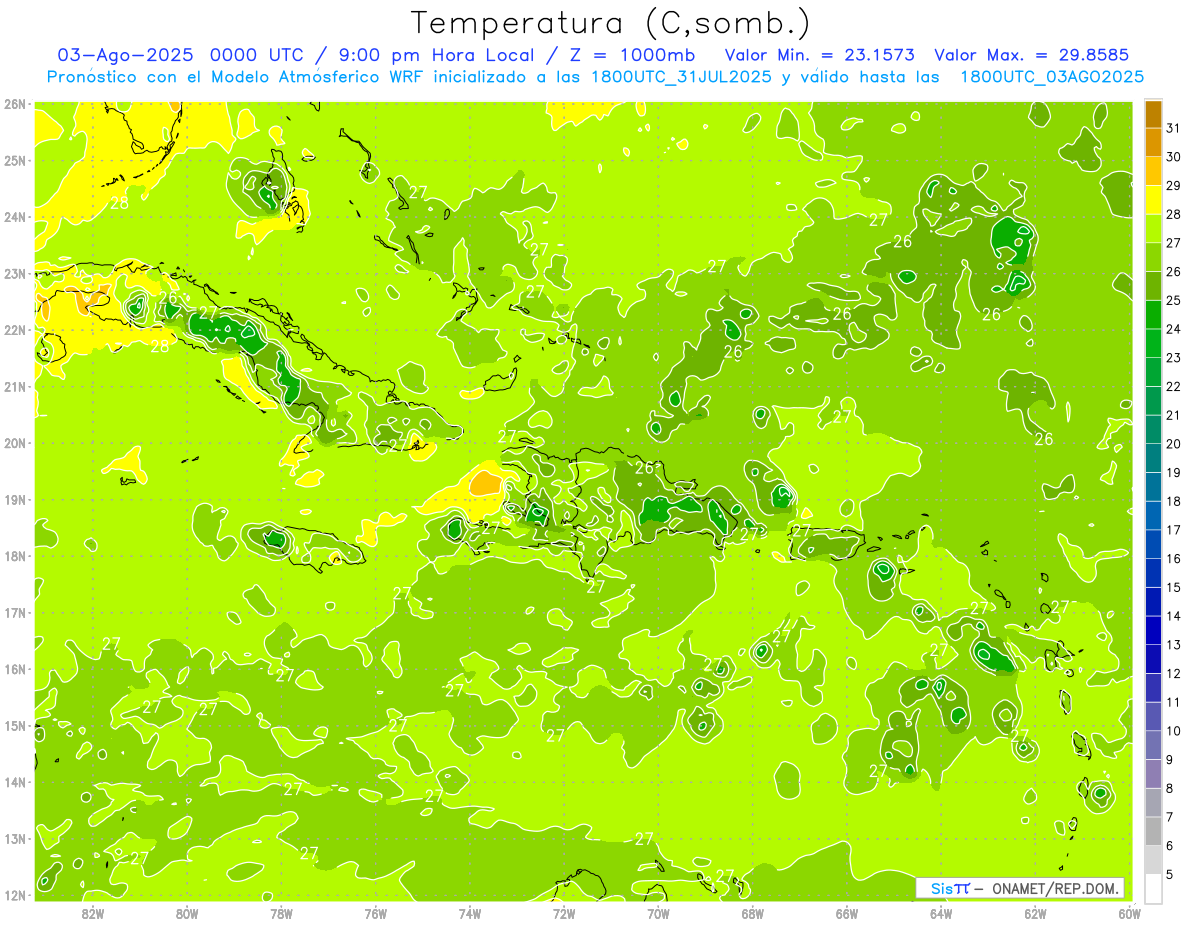Viewport: 1200px width, 927px height.
Task: Click color scale label "20"
Action: pyautogui.click(x=1174, y=444)
